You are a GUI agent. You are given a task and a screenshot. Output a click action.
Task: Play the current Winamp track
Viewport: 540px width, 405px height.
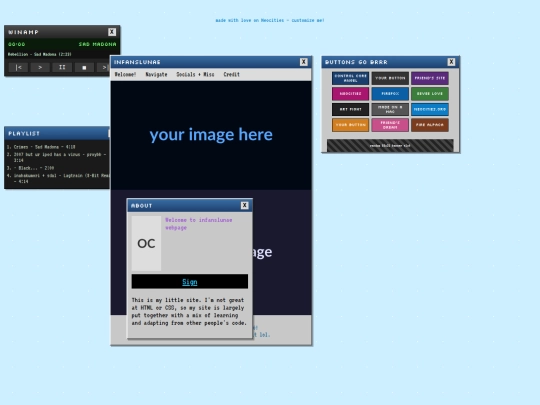click(x=40, y=68)
